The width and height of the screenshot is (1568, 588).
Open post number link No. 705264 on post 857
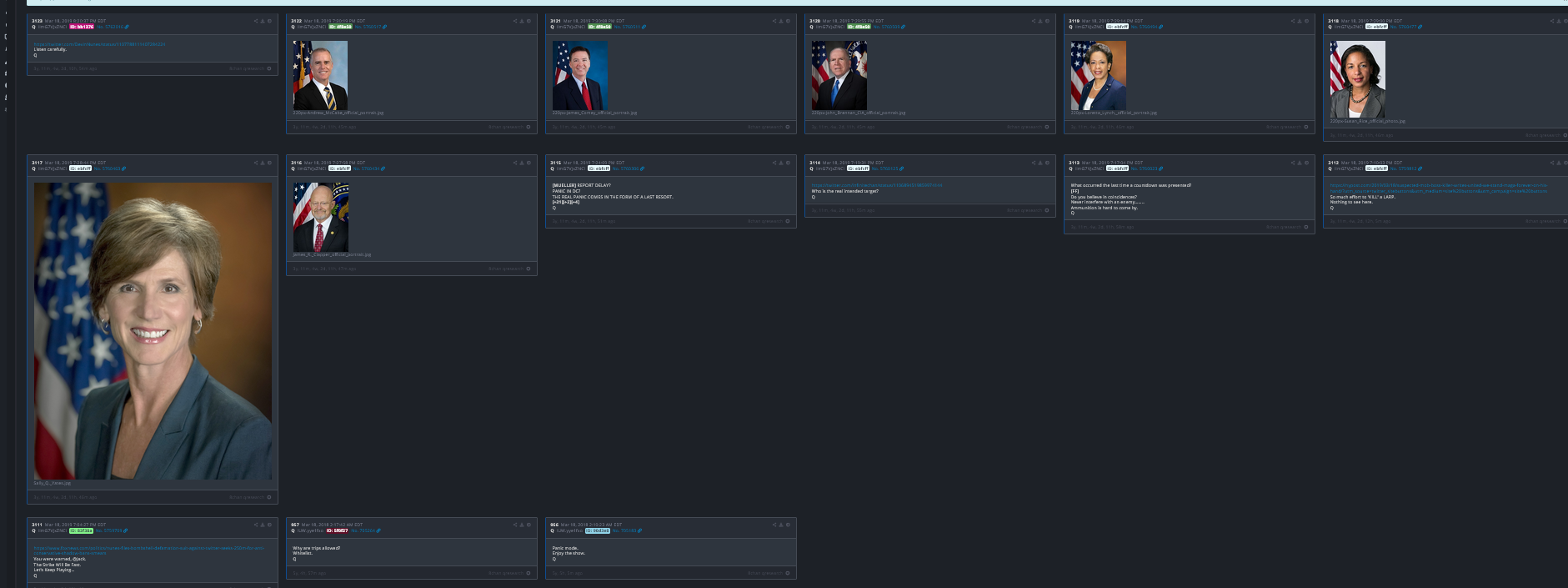click(363, 530)
